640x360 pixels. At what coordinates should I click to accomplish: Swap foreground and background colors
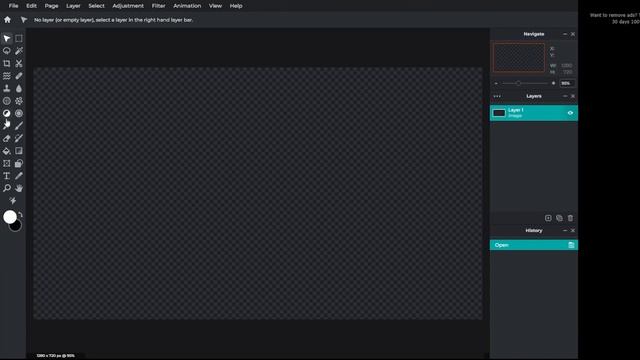pyautogui.click(x=20, y=214)
